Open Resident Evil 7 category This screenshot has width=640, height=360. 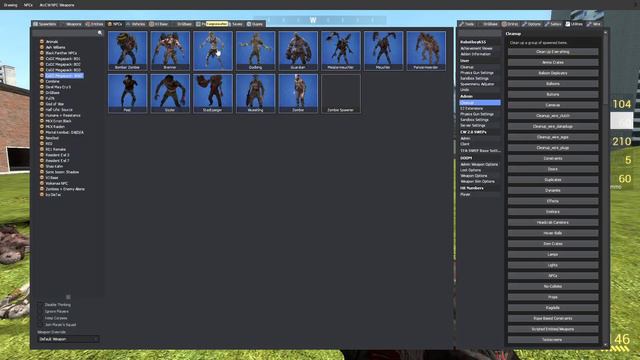[57, 161]
